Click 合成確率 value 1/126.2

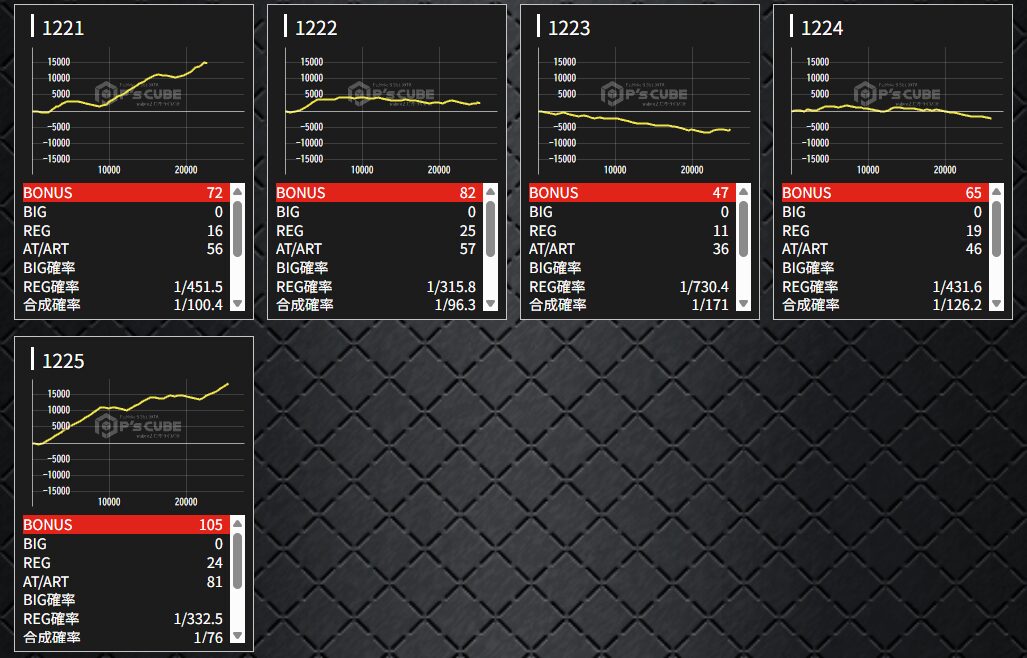tap(957, 304)
